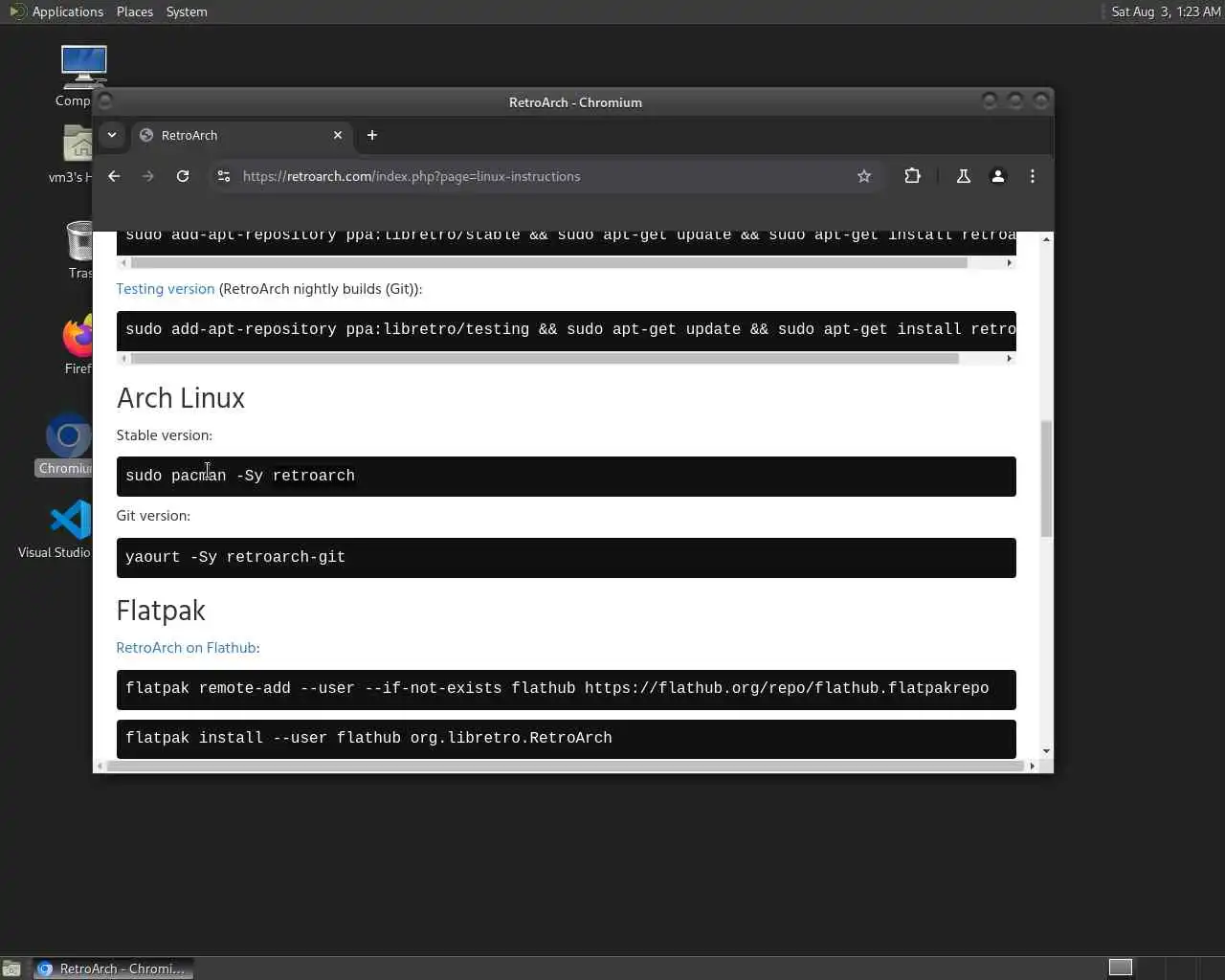The width and height of the screenshot is (1225, 980).
Task: Click the page vertical scrollbar thumb
Action: [x=1046, y=479]
